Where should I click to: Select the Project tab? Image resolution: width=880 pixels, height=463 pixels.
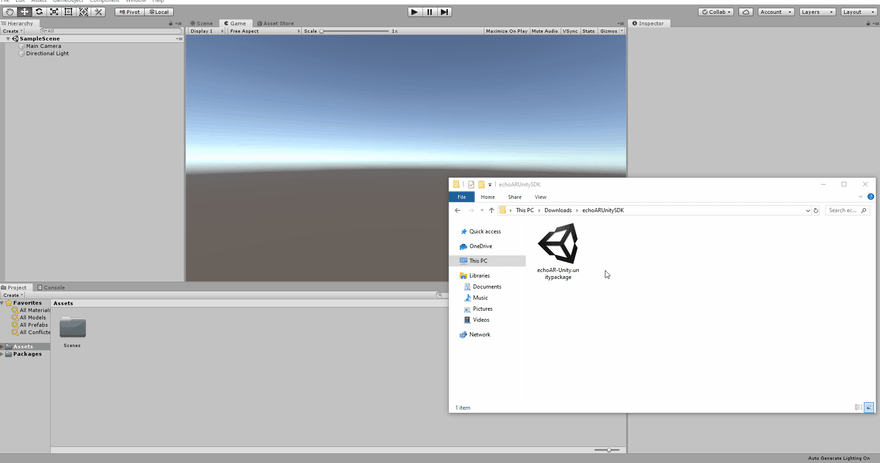coord(15,287)
